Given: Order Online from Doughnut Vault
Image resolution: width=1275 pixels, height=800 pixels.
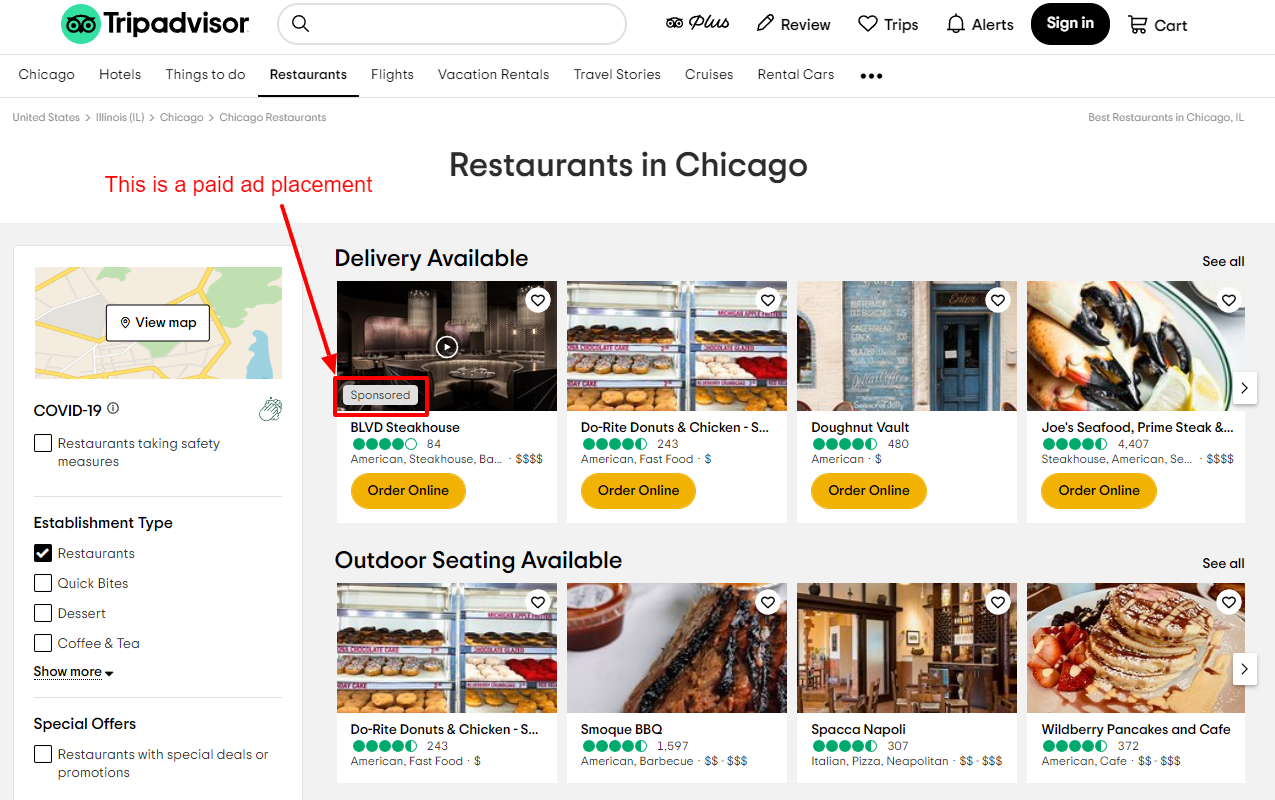Looking at the screenshot, I should [x=869, y=491].
